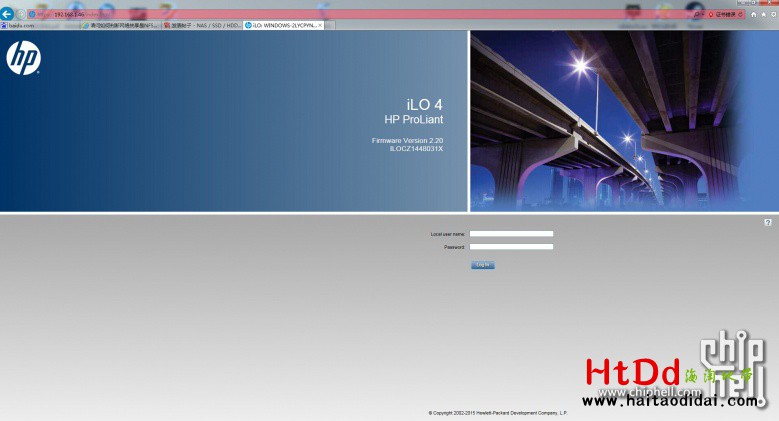
Task: Switch to the baidu.com tab
Action: click(x=40, y=25)
